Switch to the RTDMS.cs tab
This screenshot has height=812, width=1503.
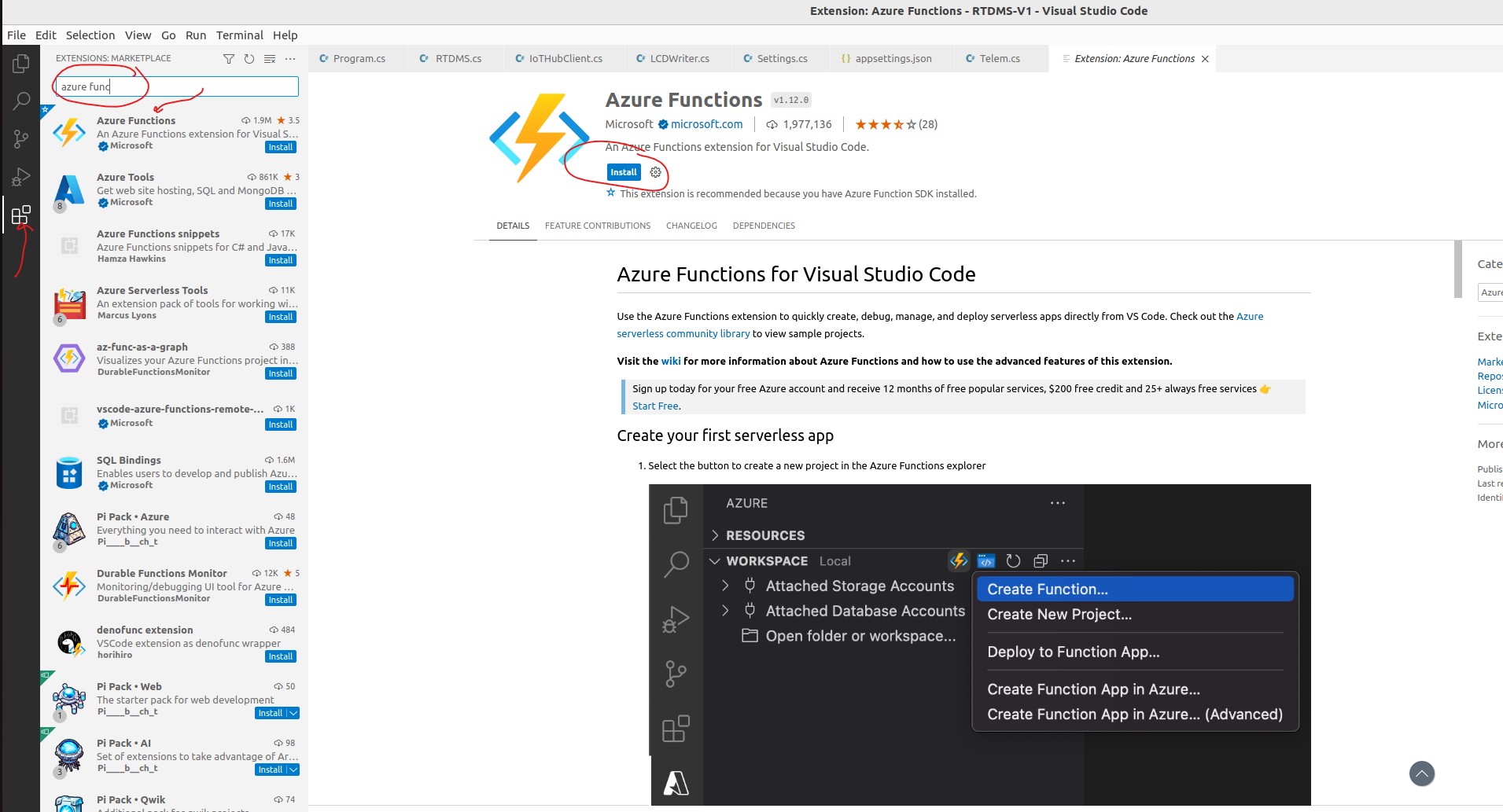458,59
